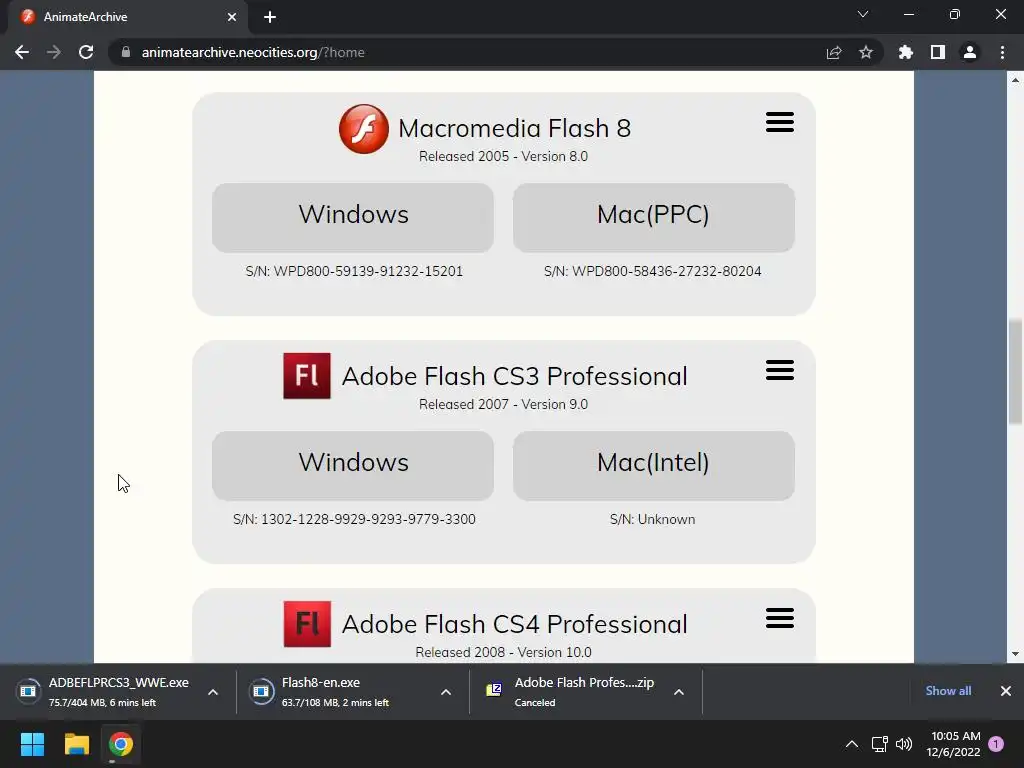The height and width of the screenshot is (768, 1024).
Task: Open the Extensions puzzle icon
Action: 906,52
